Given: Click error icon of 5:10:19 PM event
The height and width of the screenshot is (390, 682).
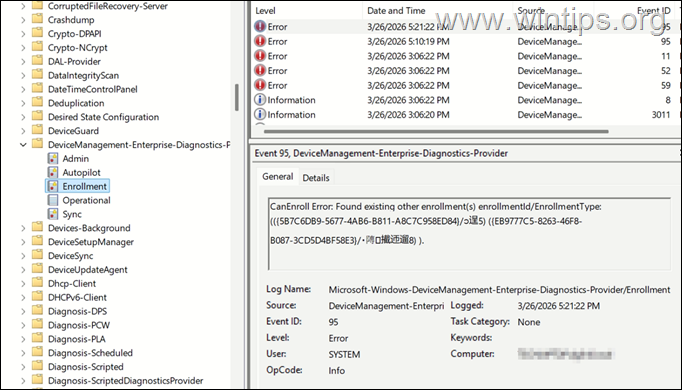Looking at the screenshot, I should click(260, 41).
